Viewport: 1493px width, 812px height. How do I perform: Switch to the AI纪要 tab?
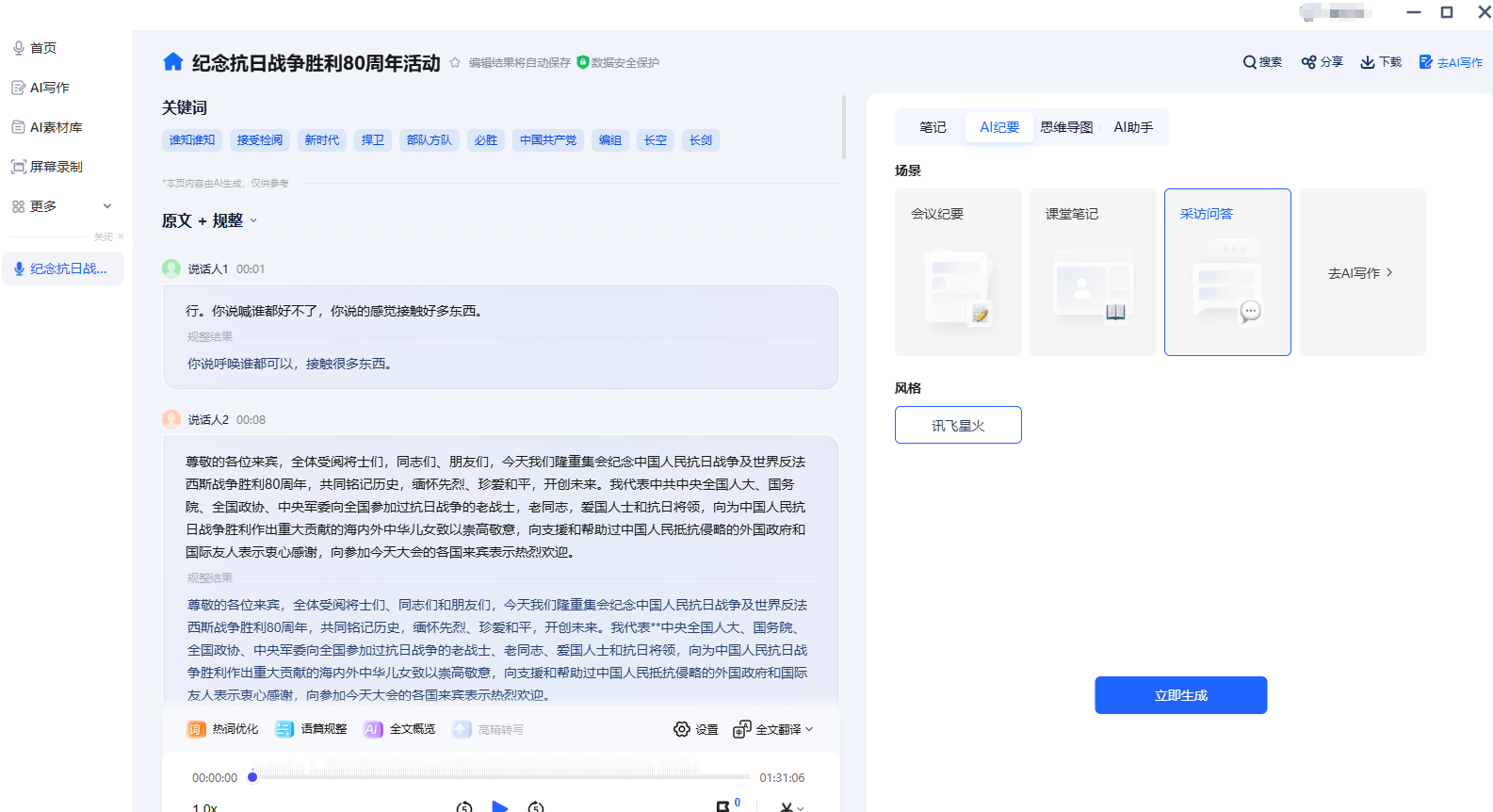tap(999, 127)
